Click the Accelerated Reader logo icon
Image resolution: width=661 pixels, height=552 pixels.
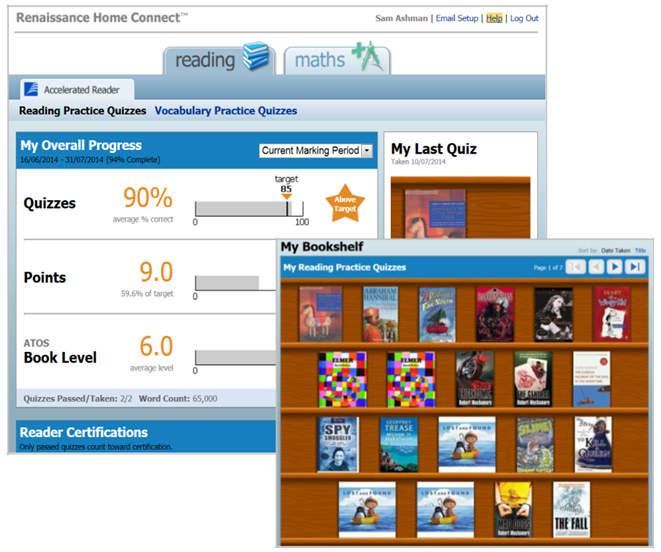pos(31,89)
